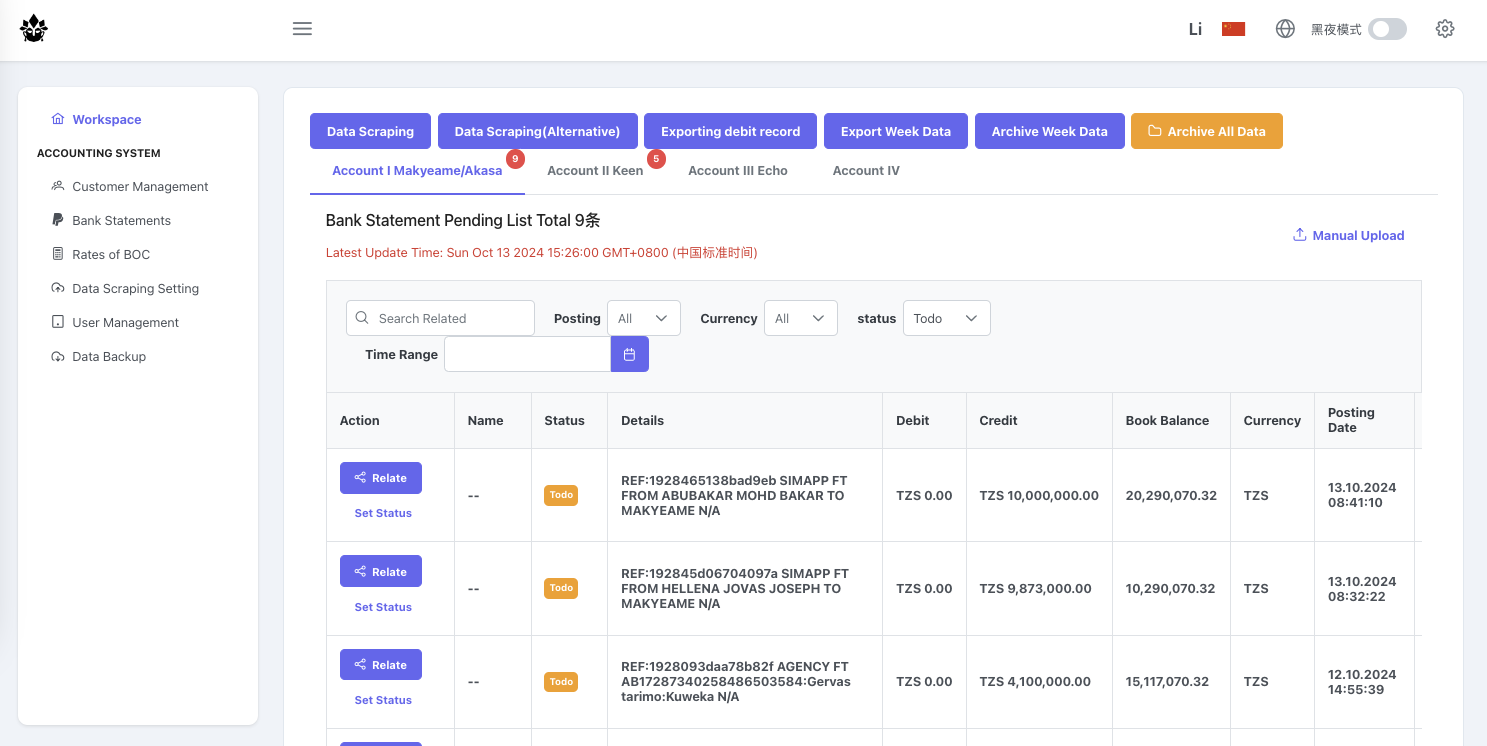The width and height of the screenshot is (1487, 746).
Task: Open the globe language selector
Action: (1286, 29)
